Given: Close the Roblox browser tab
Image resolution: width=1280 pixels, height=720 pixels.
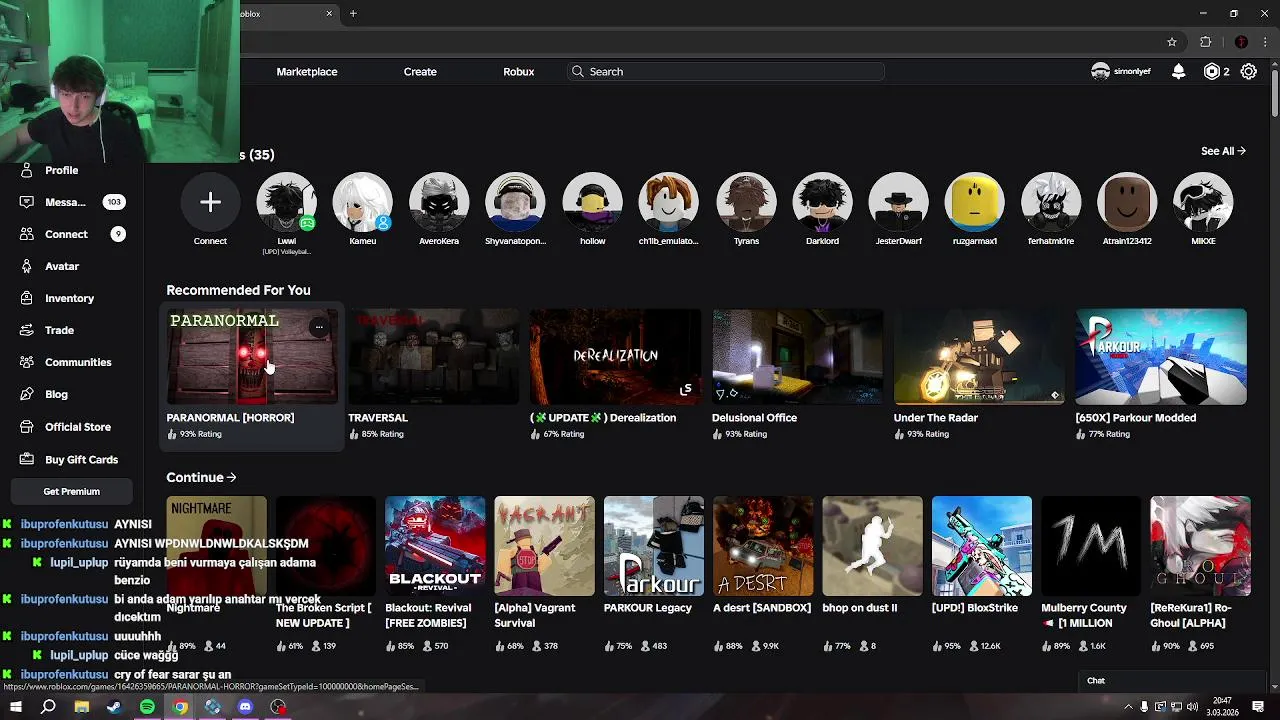Looking at the screenshot, I should point(329,13).
